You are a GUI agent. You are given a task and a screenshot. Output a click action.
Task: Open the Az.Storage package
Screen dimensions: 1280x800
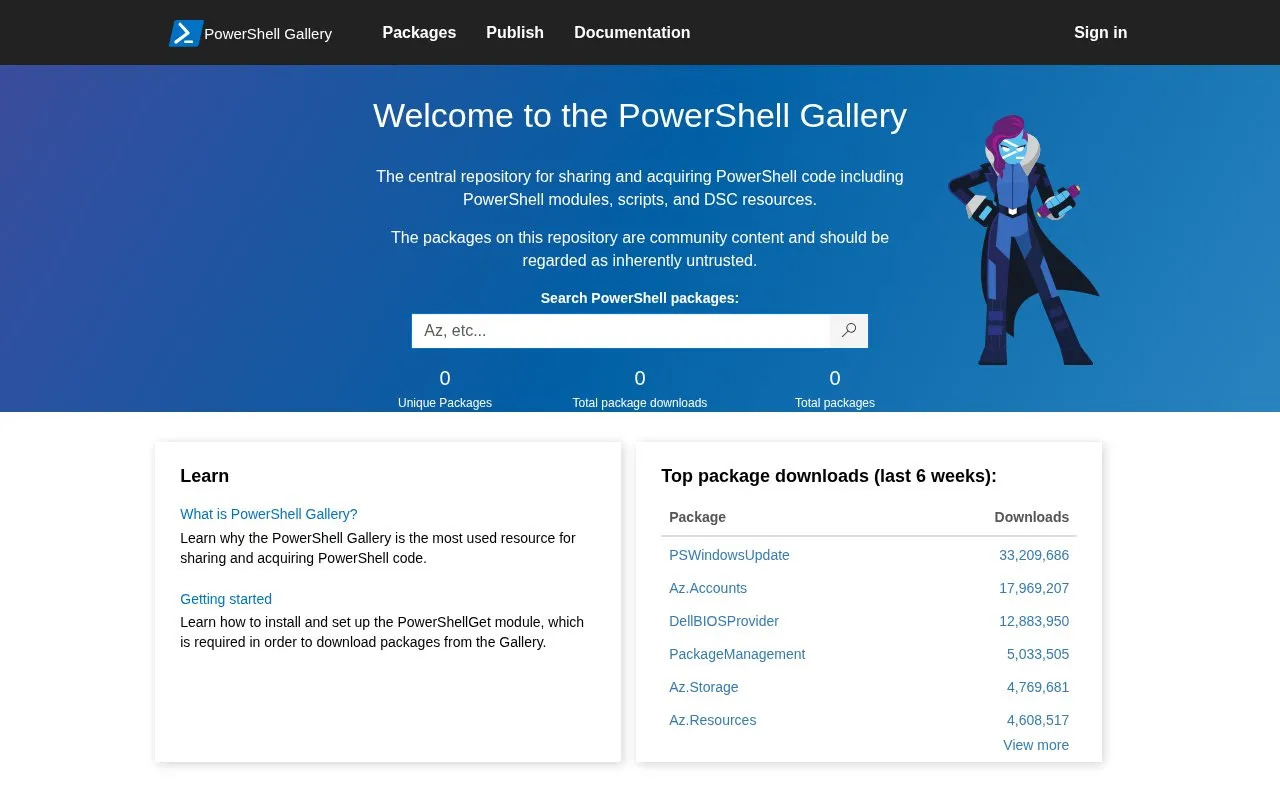tap(704, 687)
